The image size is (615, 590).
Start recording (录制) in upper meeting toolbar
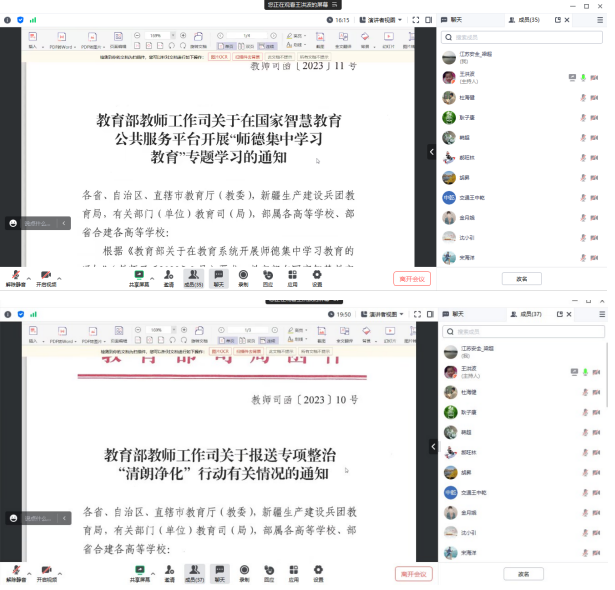pyautogui.click(x=243, y=277)
